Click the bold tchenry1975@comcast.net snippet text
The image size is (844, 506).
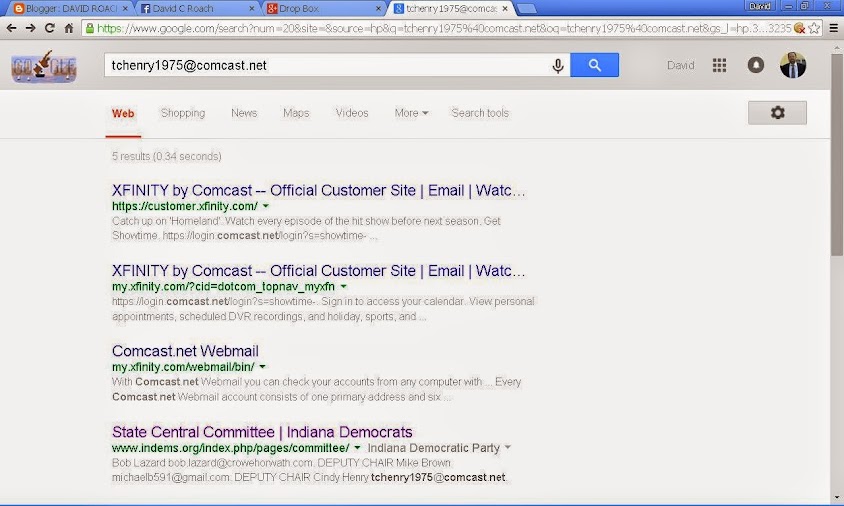(438, 477)
